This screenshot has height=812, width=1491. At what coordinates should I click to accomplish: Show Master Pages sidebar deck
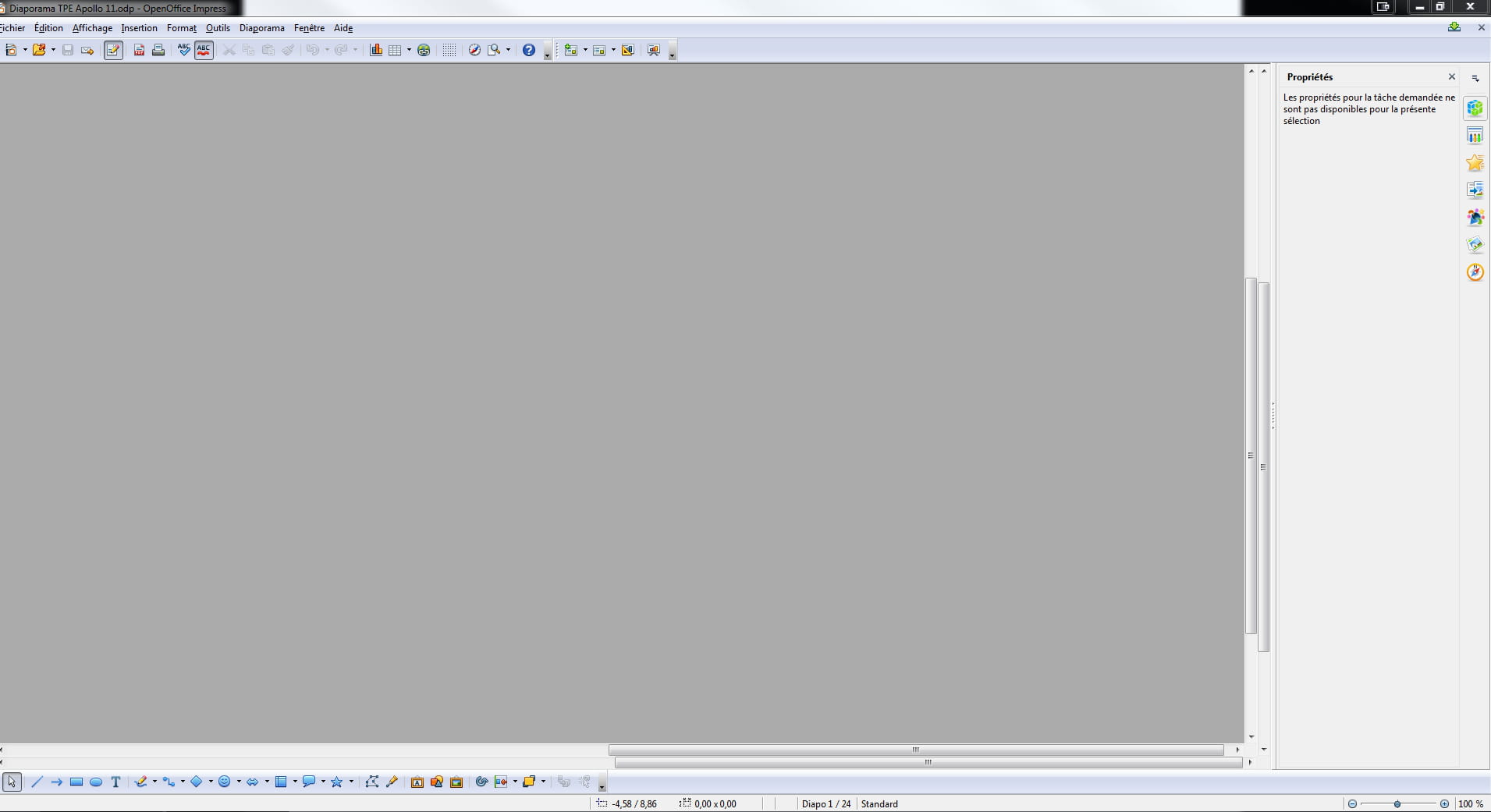coord(1475,136)
